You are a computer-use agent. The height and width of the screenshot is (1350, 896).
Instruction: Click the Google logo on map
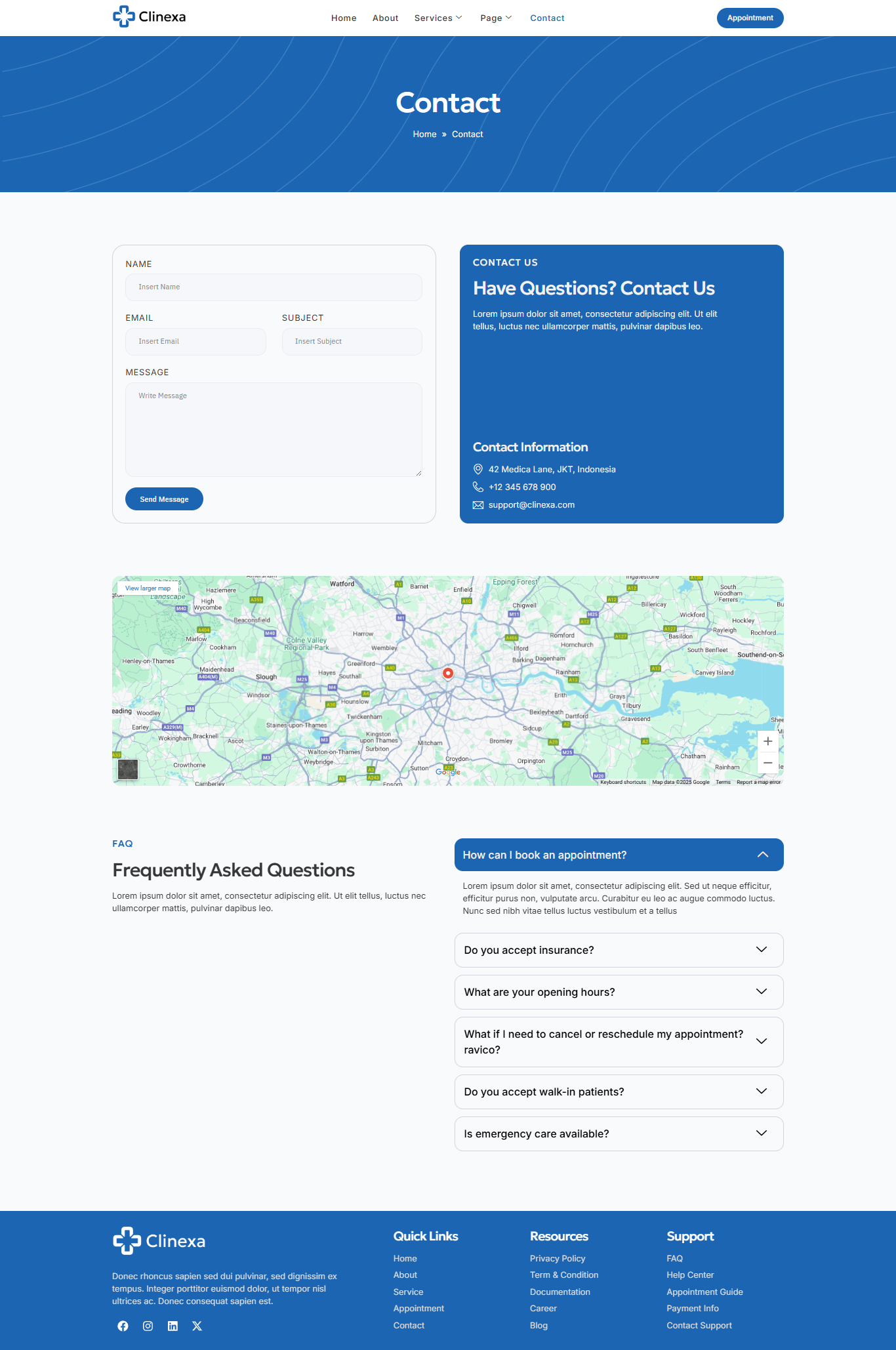[448, 772]
